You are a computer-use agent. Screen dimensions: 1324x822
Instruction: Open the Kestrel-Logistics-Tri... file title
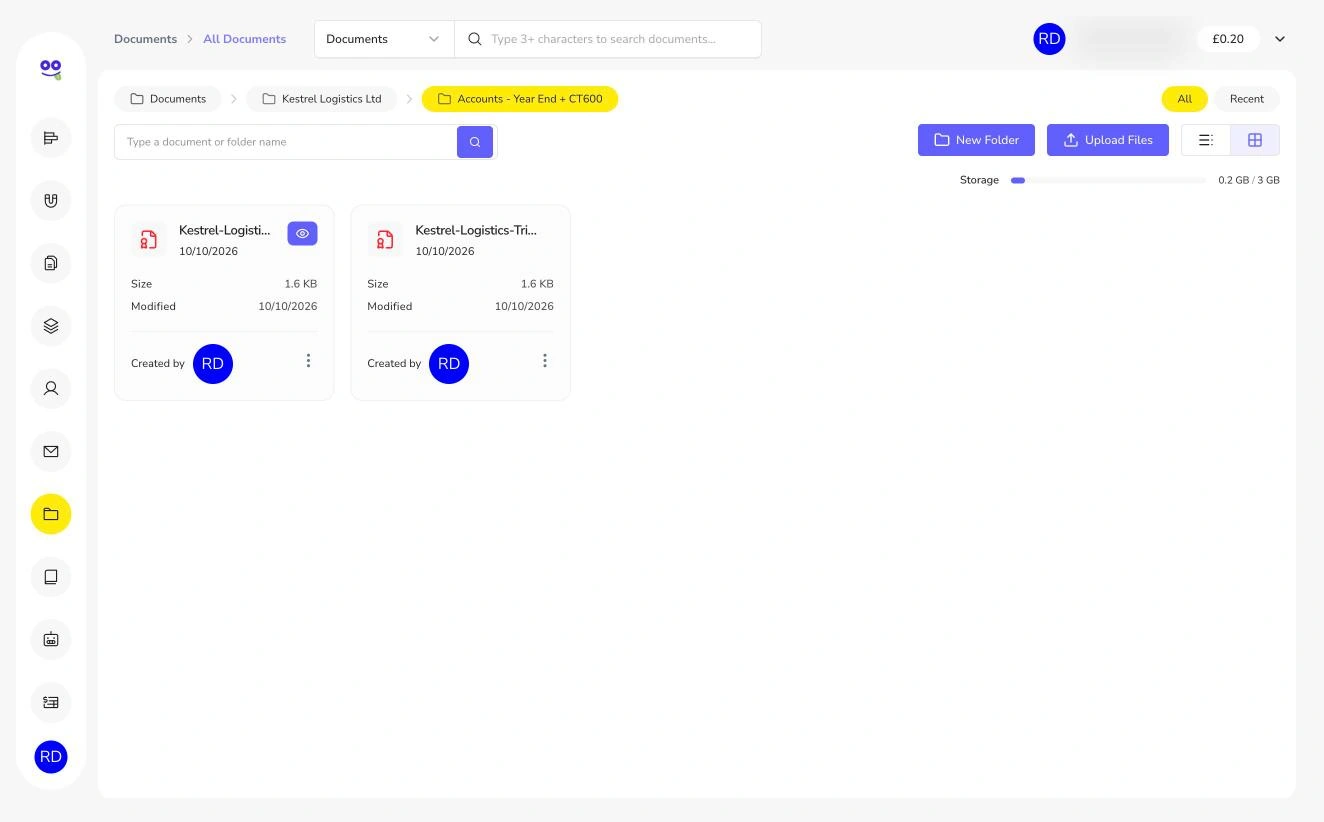tap(476, 230)
